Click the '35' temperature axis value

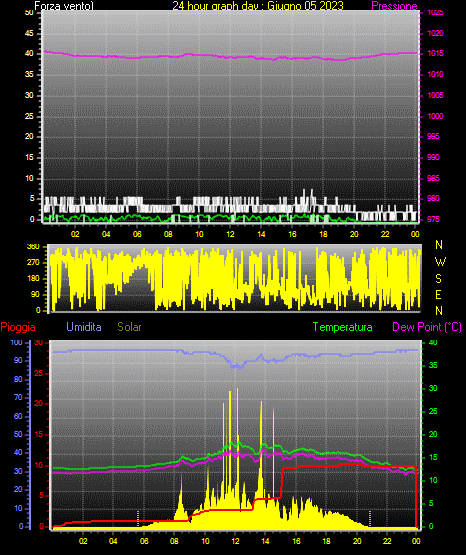[x=433, y=366]
